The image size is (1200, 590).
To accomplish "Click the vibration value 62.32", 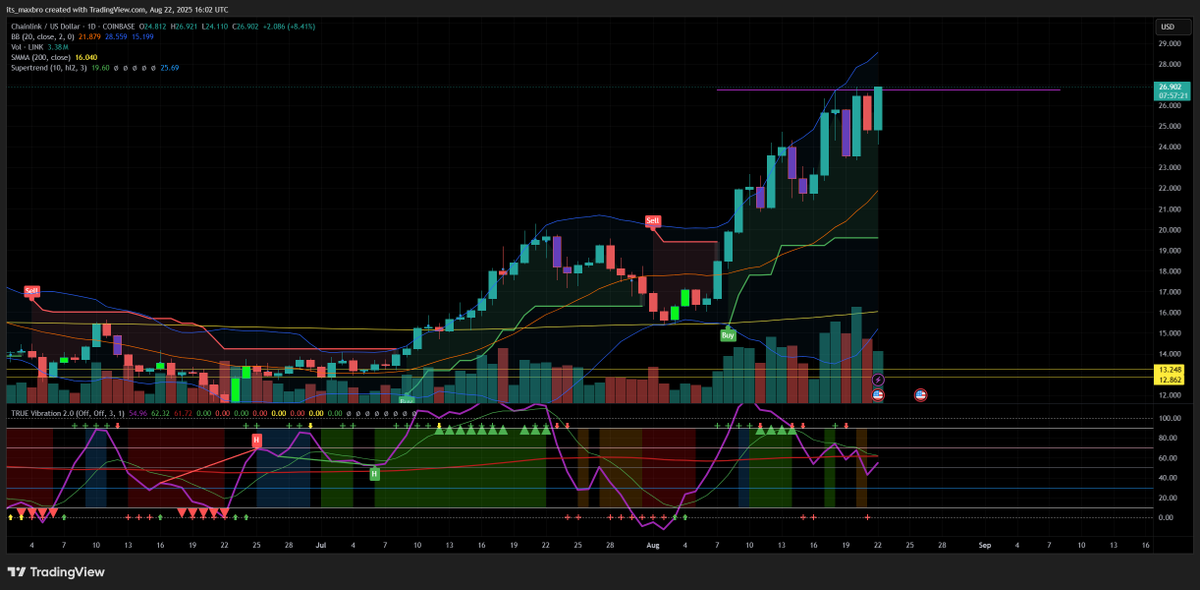I will coord(160,412).
